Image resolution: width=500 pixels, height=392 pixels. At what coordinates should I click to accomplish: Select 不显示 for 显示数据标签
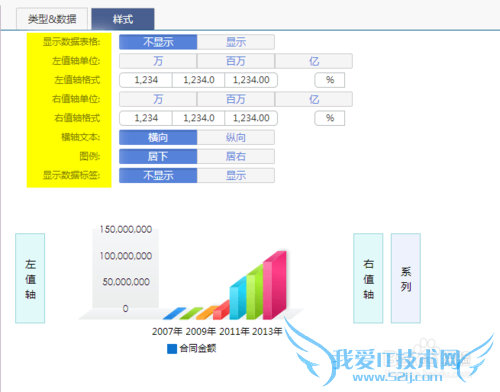pyautogui.click(x=158, y=175)
